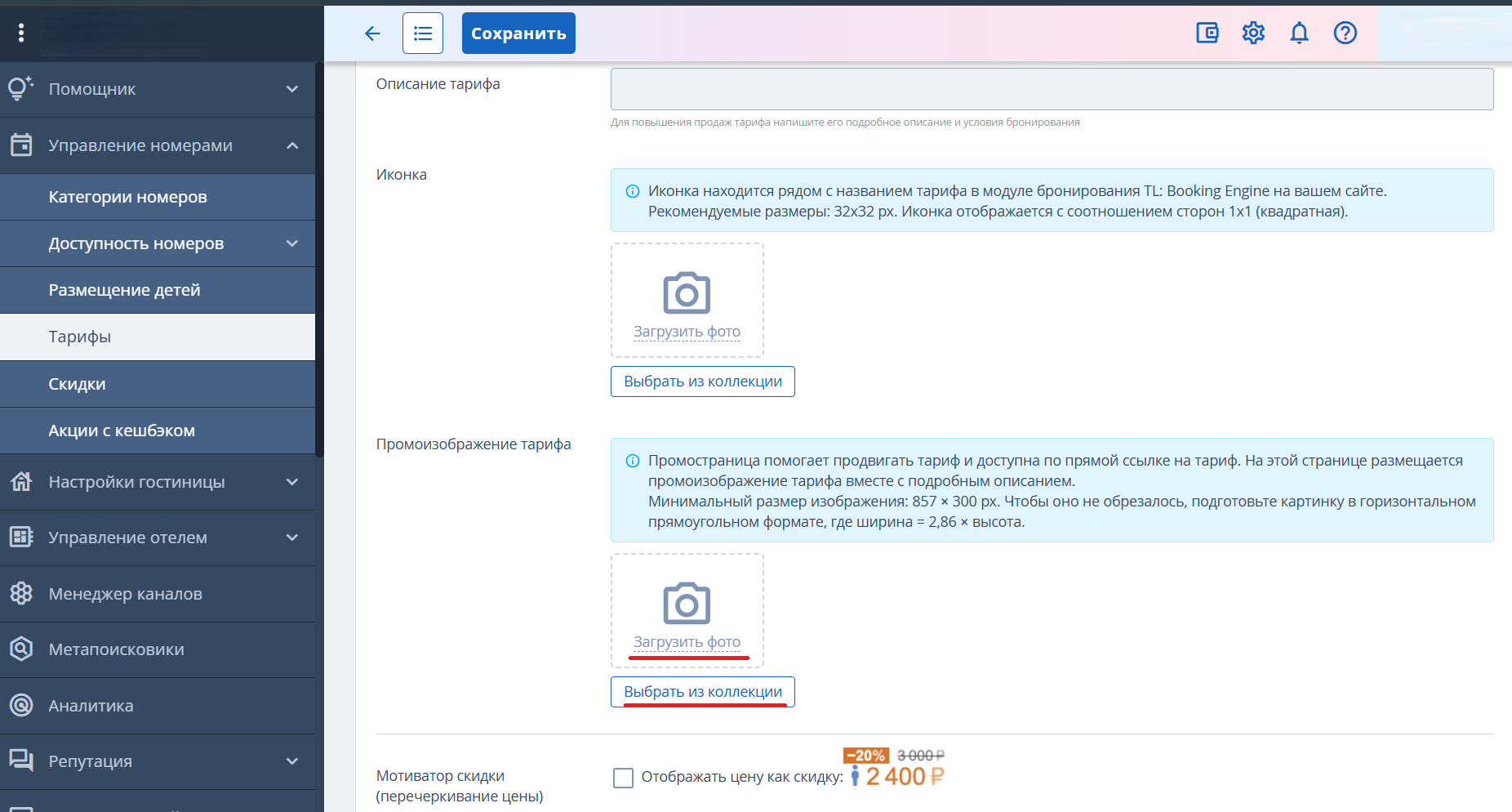This screenshot has width=1512, height=812.
Task: Open the tariff list icon button
Action: tap(423, 33)
